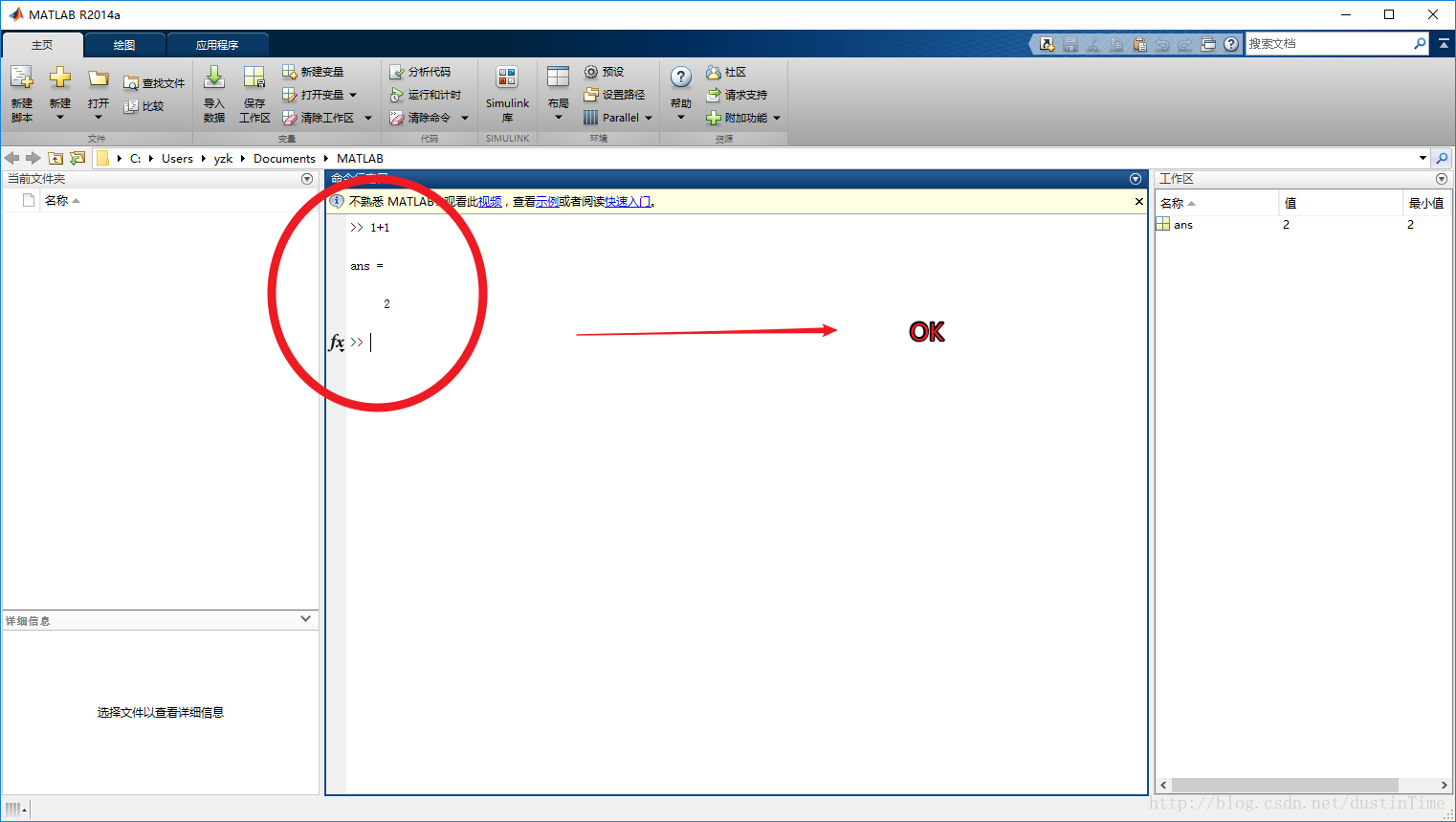Click the browse for folder icon
Screen dimensions: 1456x822
(77, 158)
